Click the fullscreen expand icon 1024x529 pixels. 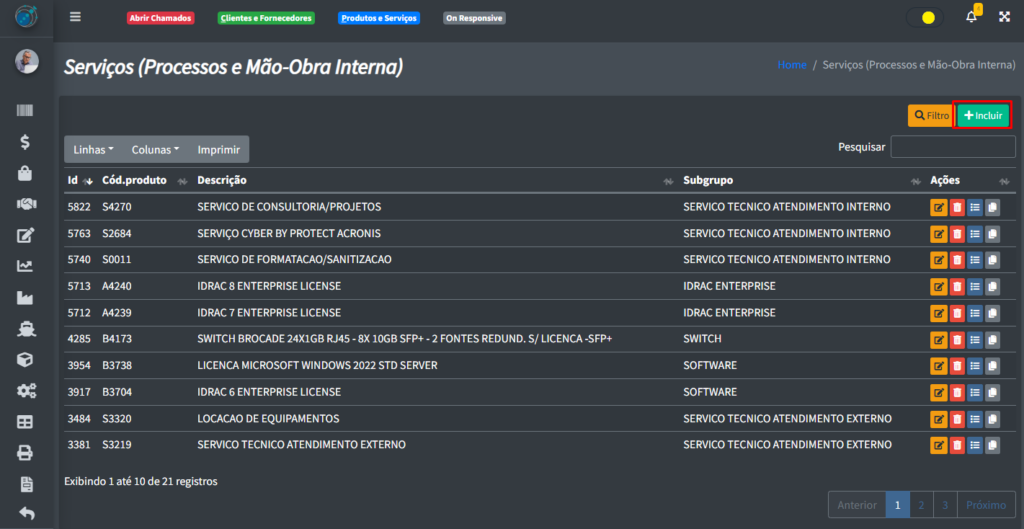(1004, 17)
